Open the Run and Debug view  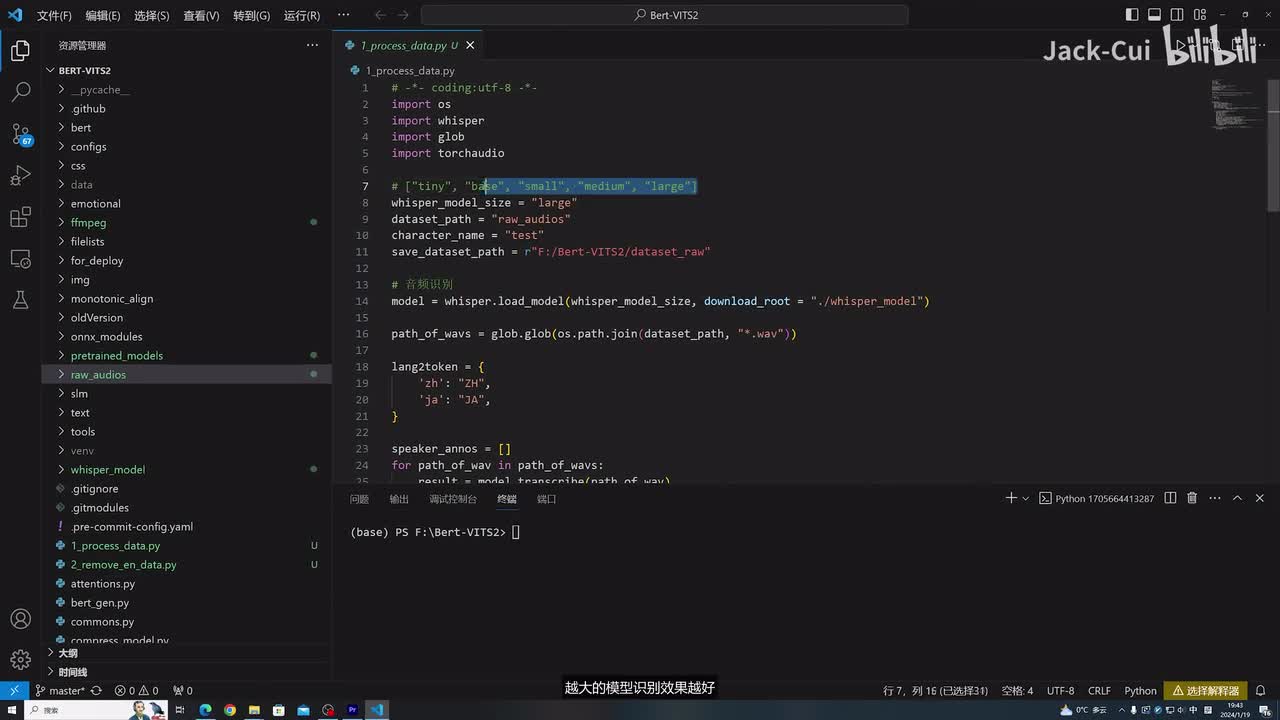(x=20, y=176)
